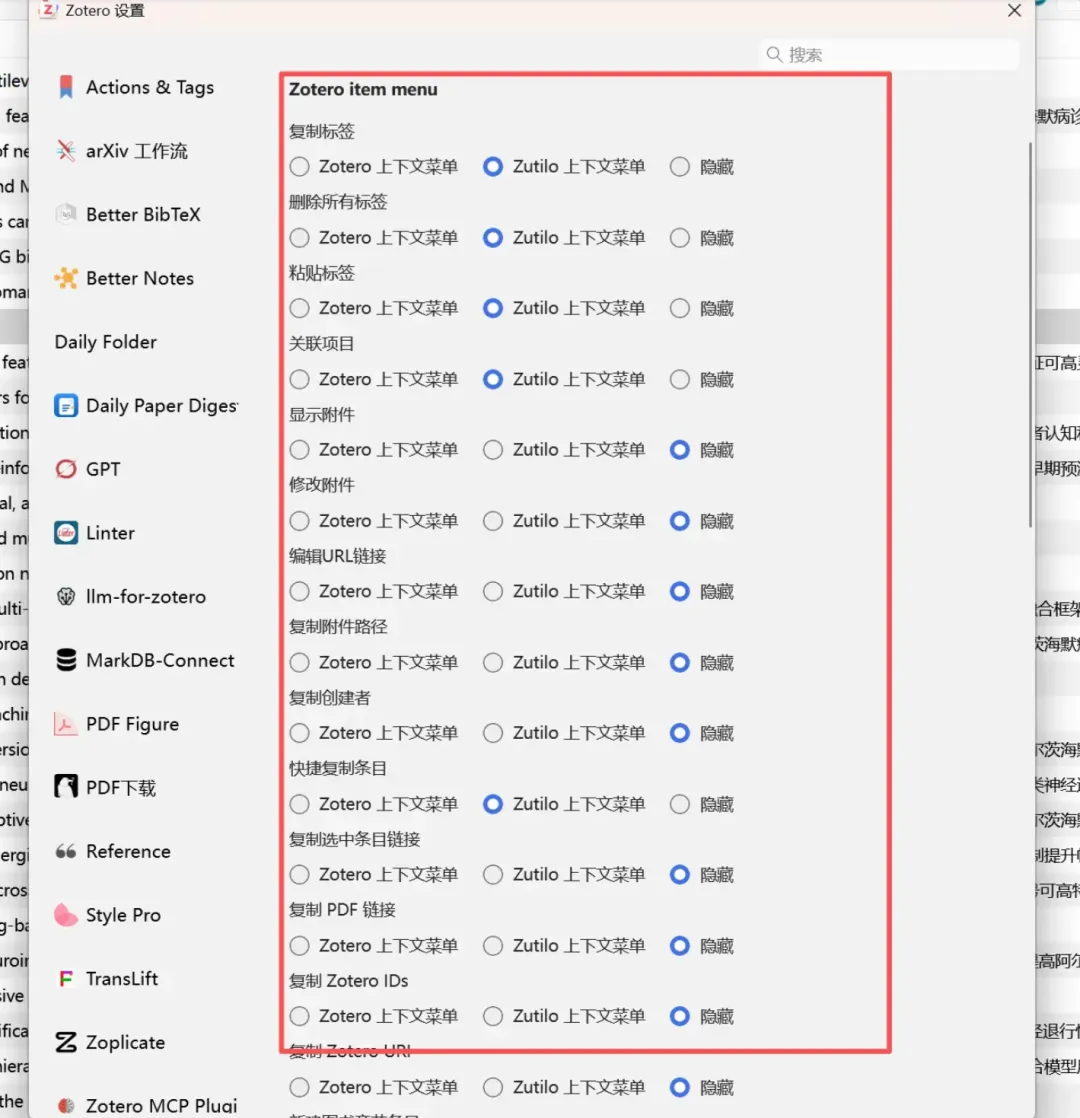Select 隐藏 for 修改附件
Screen dimensions: 1080x1118
click(680, 521)
